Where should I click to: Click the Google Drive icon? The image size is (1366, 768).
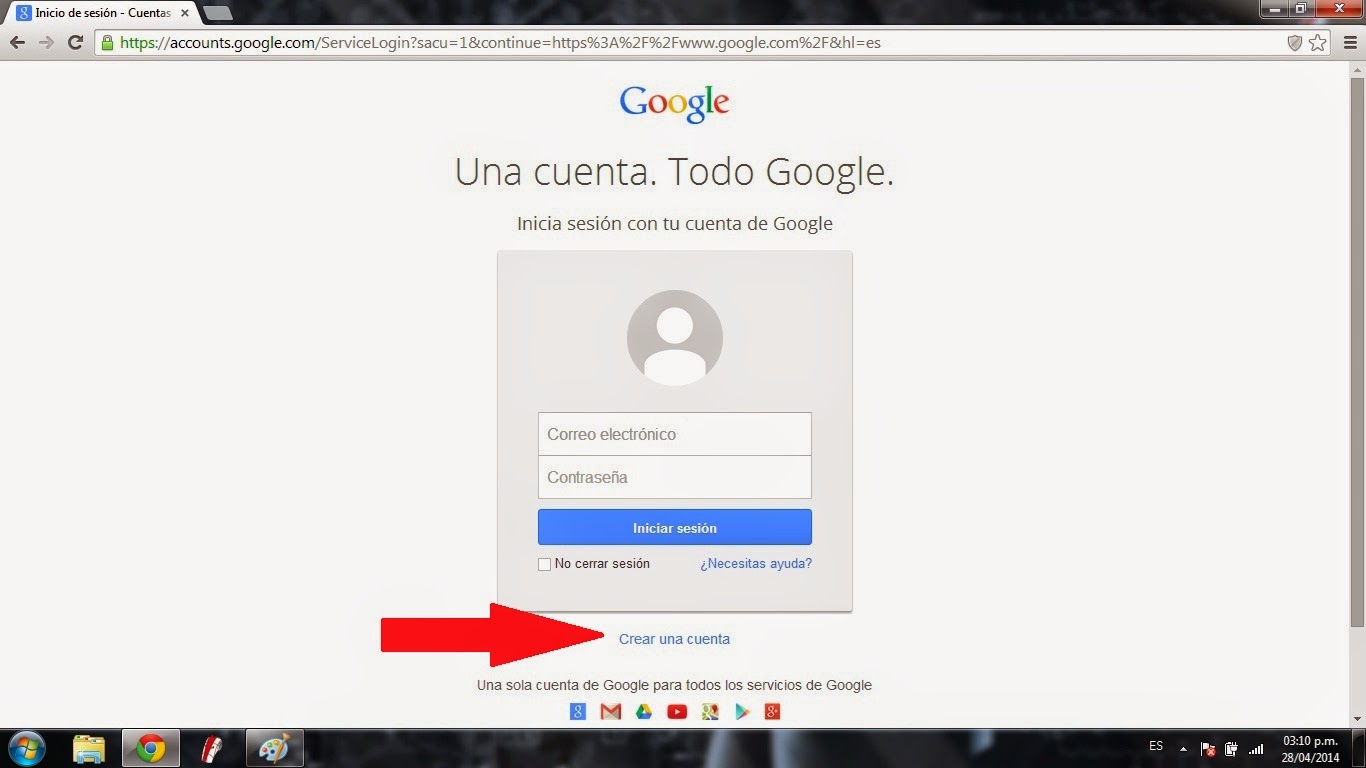pos(644,711)
